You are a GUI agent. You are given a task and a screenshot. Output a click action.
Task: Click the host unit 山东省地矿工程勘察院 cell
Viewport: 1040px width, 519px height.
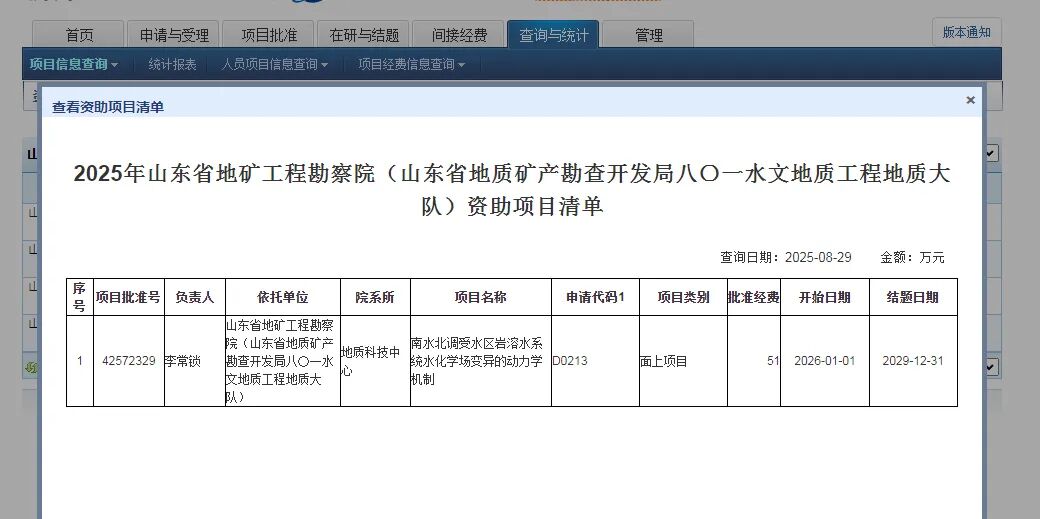point(283,361)
